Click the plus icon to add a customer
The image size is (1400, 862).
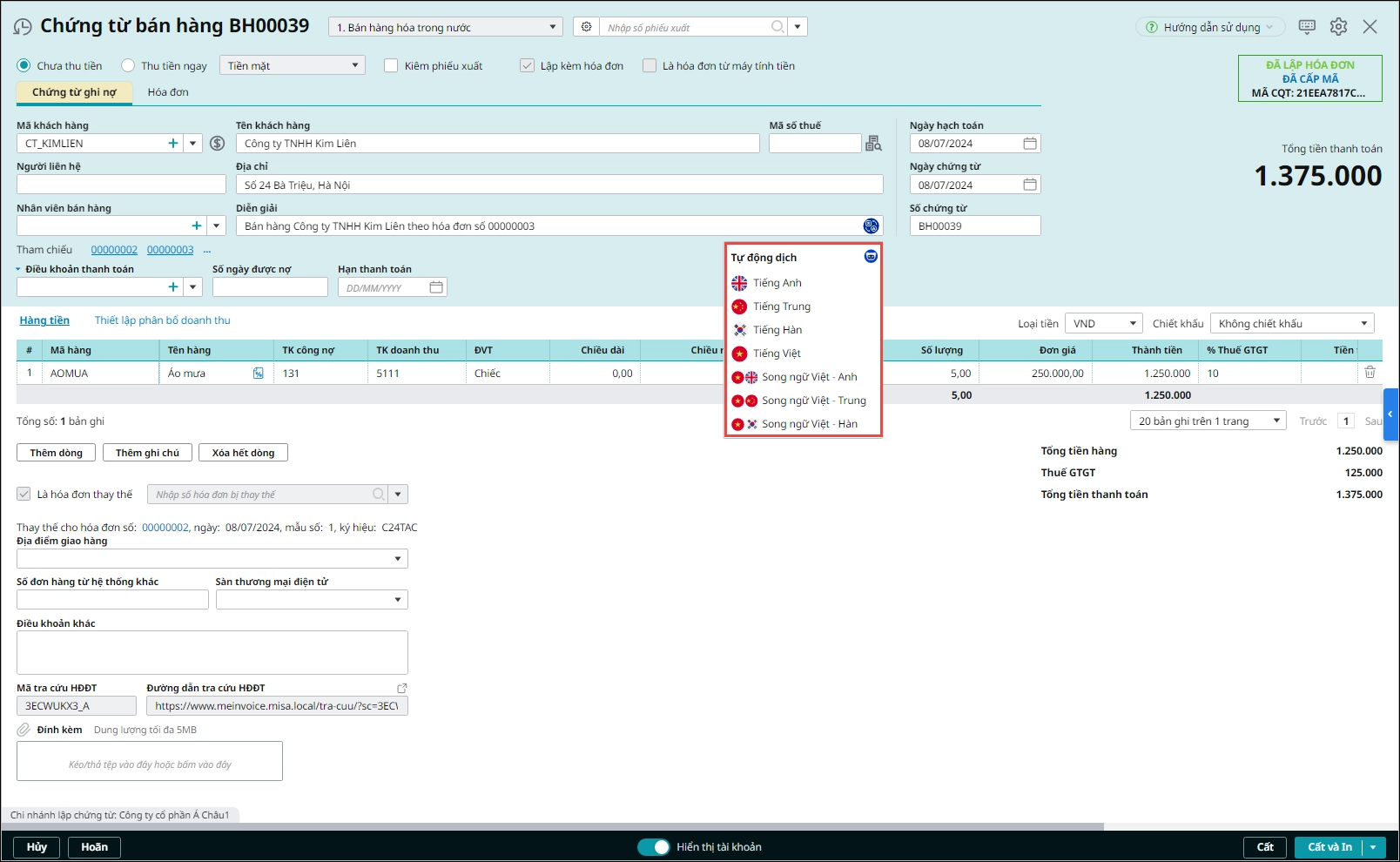click(x=173, y=144)
